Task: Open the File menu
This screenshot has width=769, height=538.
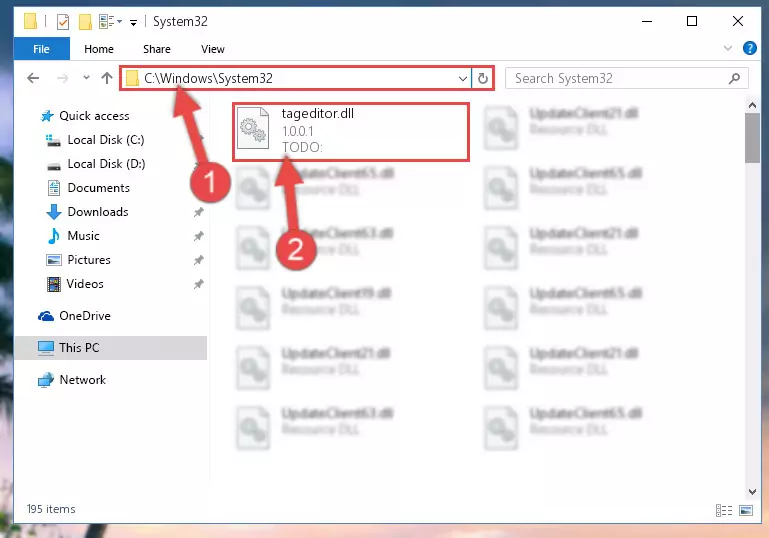Action: coord(42,49)
